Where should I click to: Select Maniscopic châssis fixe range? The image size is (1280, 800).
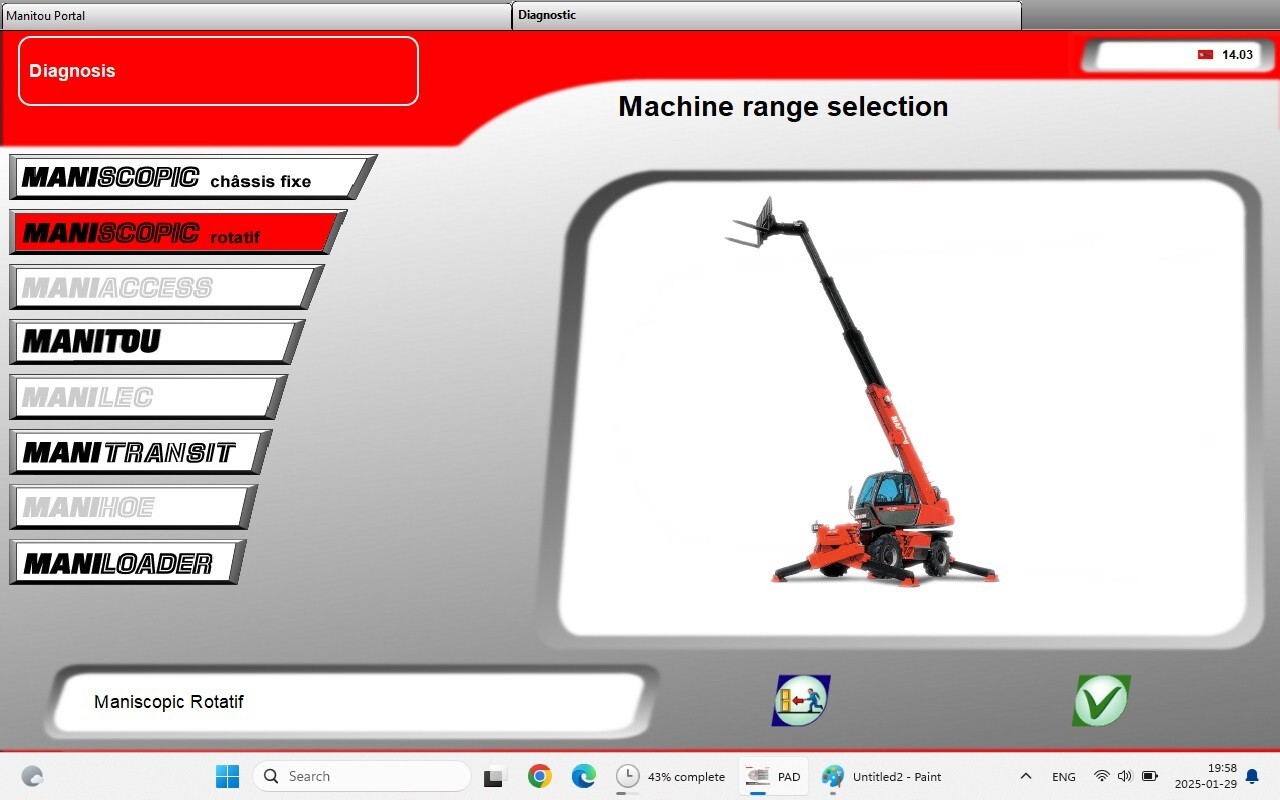pyautogui.click(x=193, y=177)
